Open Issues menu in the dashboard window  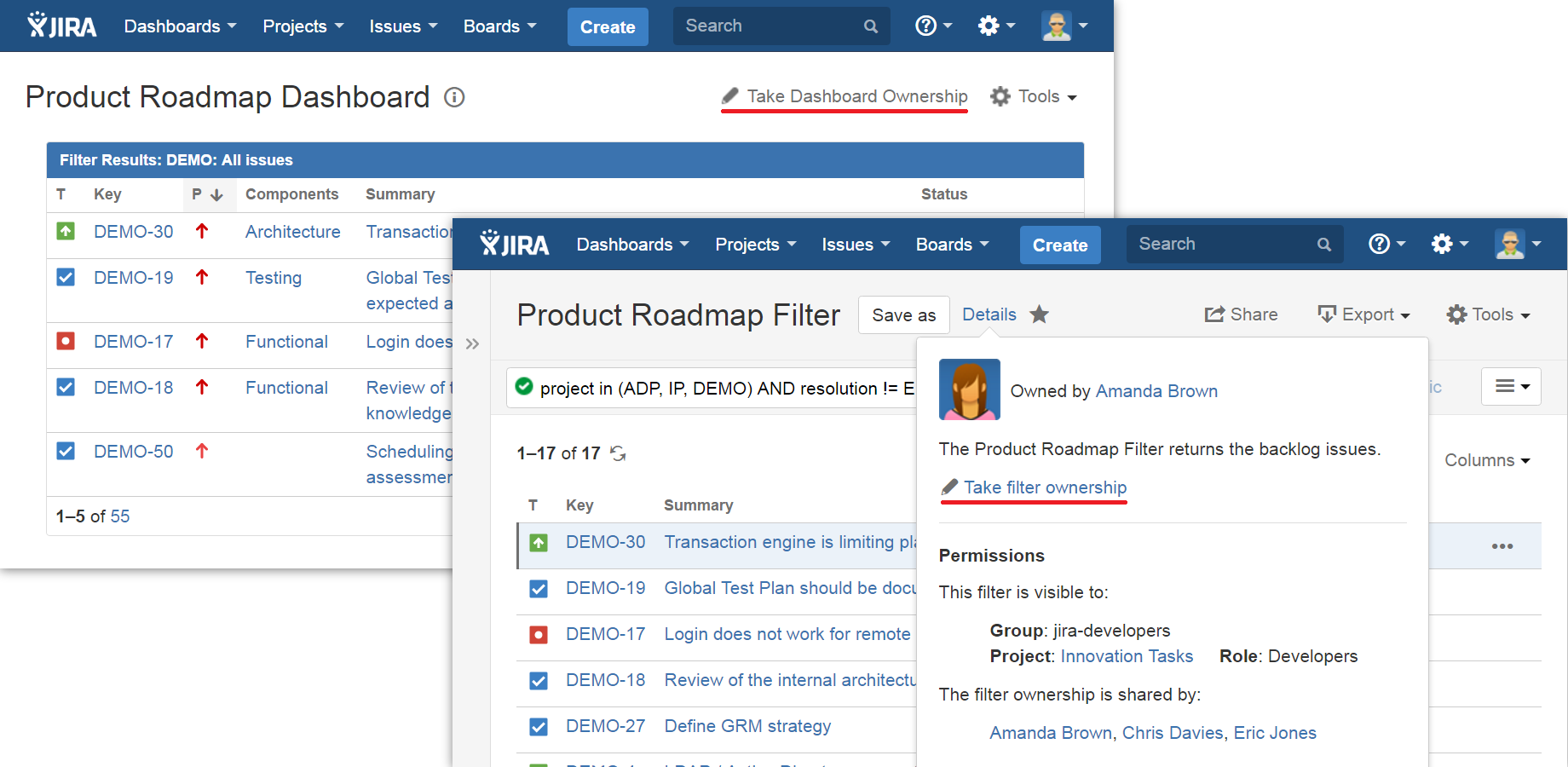point(403,26)
